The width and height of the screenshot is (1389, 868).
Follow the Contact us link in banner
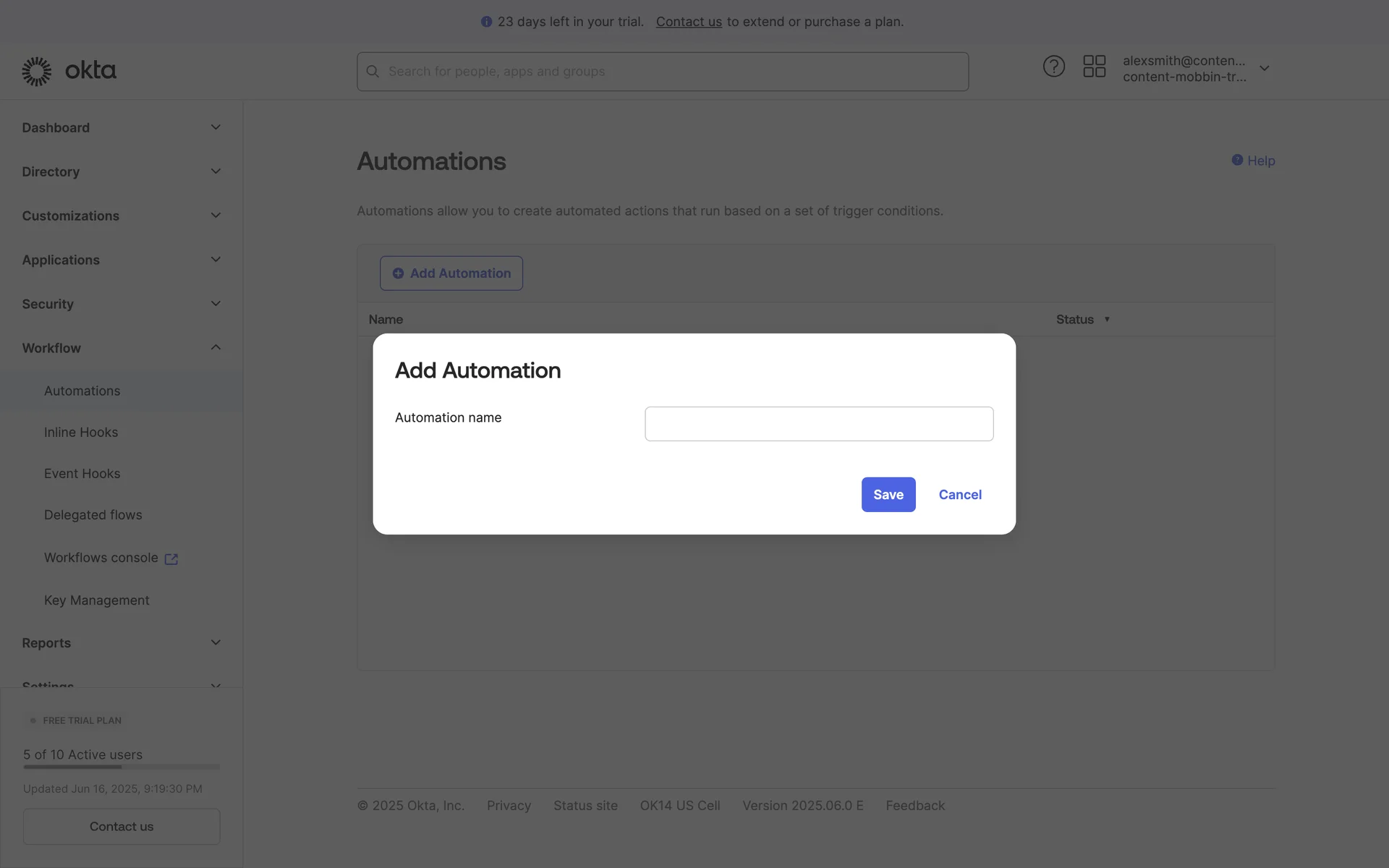click(x=688, y=22)
